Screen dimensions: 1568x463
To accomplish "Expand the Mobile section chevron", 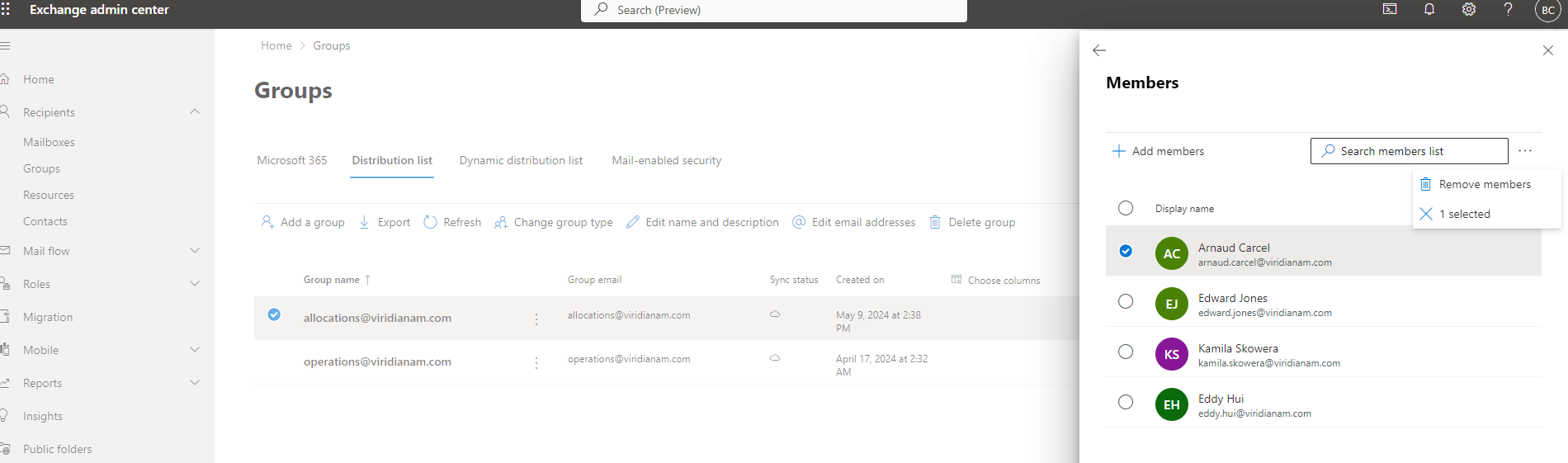I will coord(195,349).
